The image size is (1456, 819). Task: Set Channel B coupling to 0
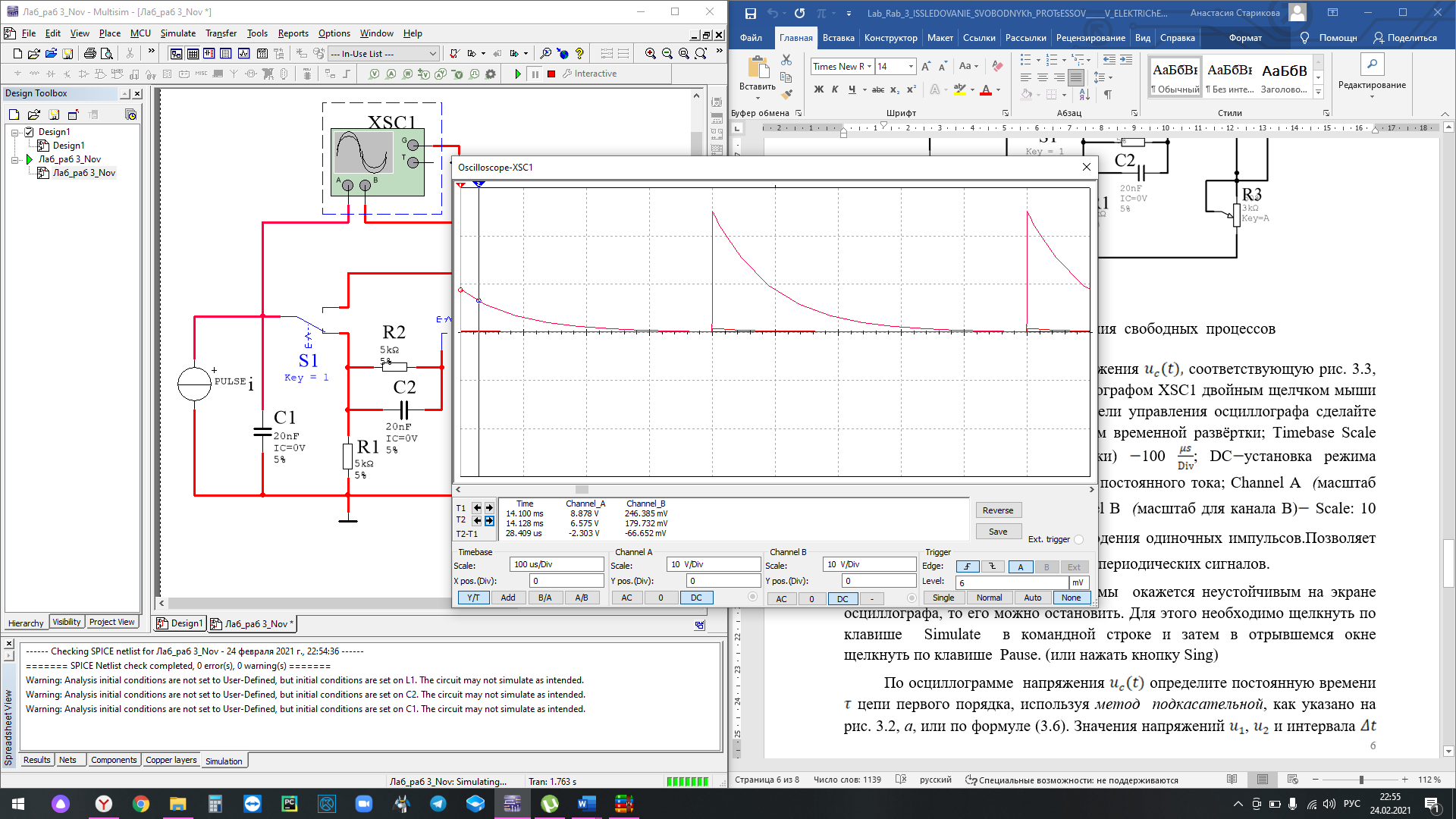tap(811, 599)
